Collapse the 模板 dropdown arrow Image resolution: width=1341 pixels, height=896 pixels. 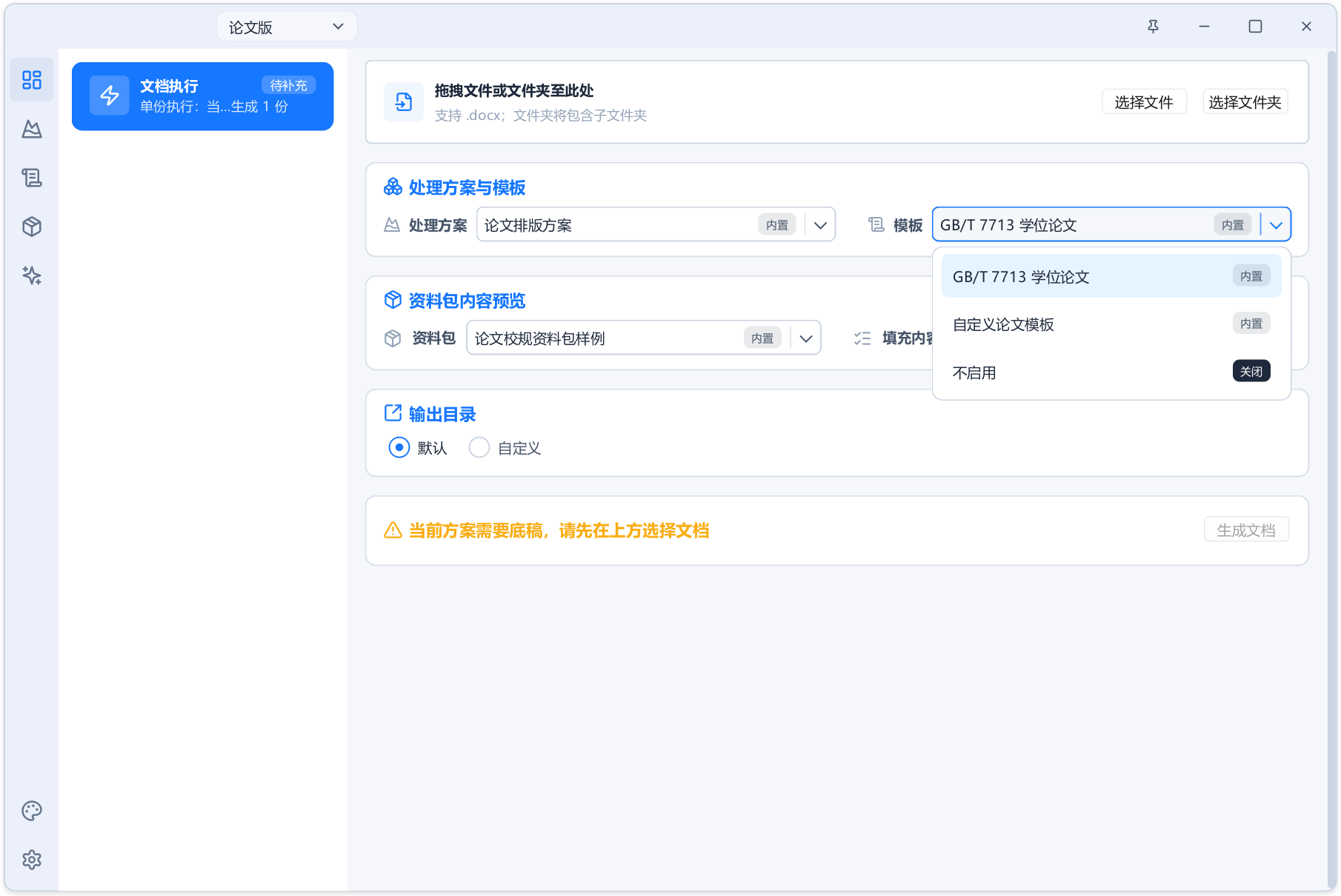(1276, 225)
